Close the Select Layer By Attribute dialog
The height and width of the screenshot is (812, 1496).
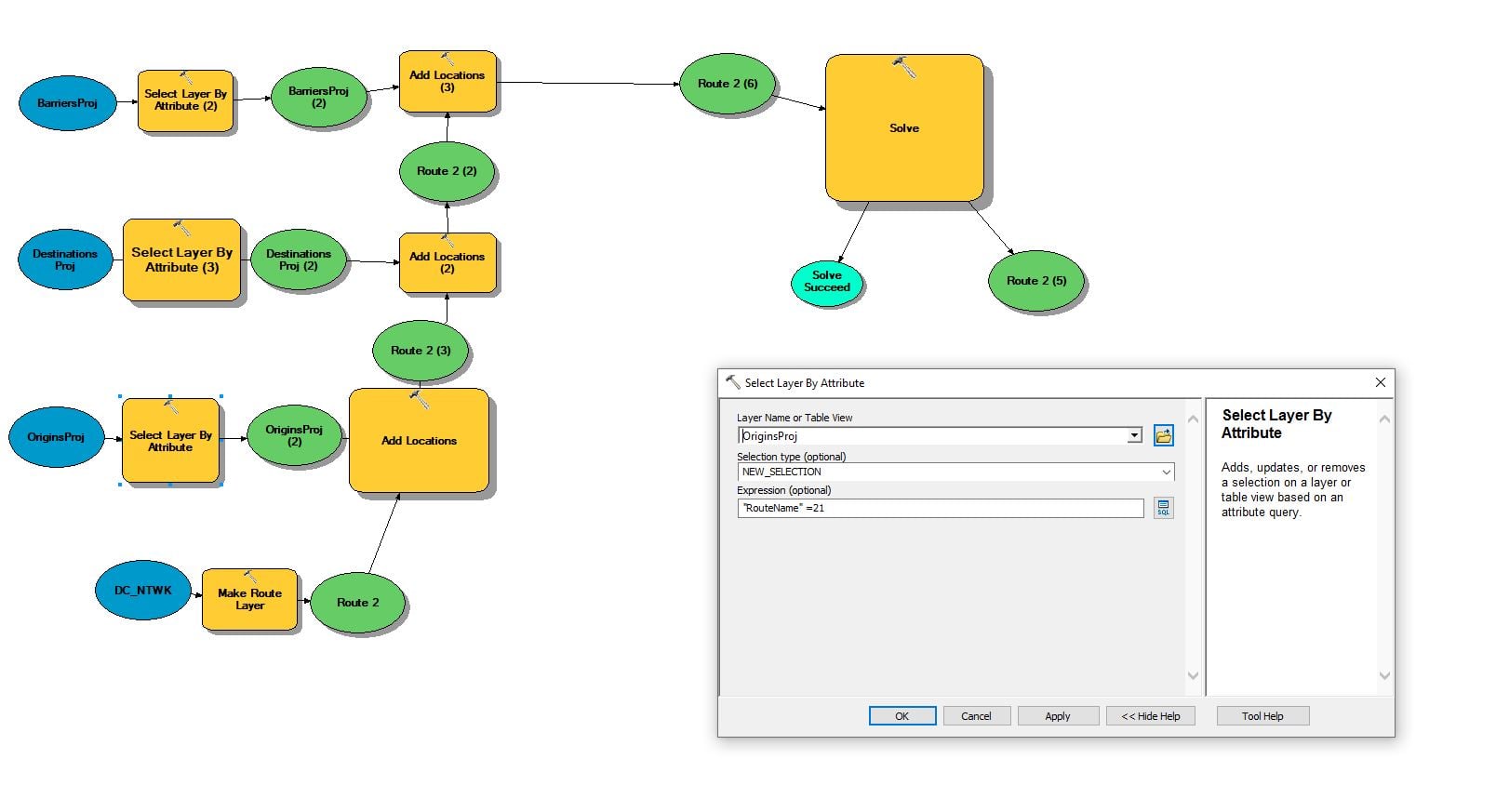1381,382
